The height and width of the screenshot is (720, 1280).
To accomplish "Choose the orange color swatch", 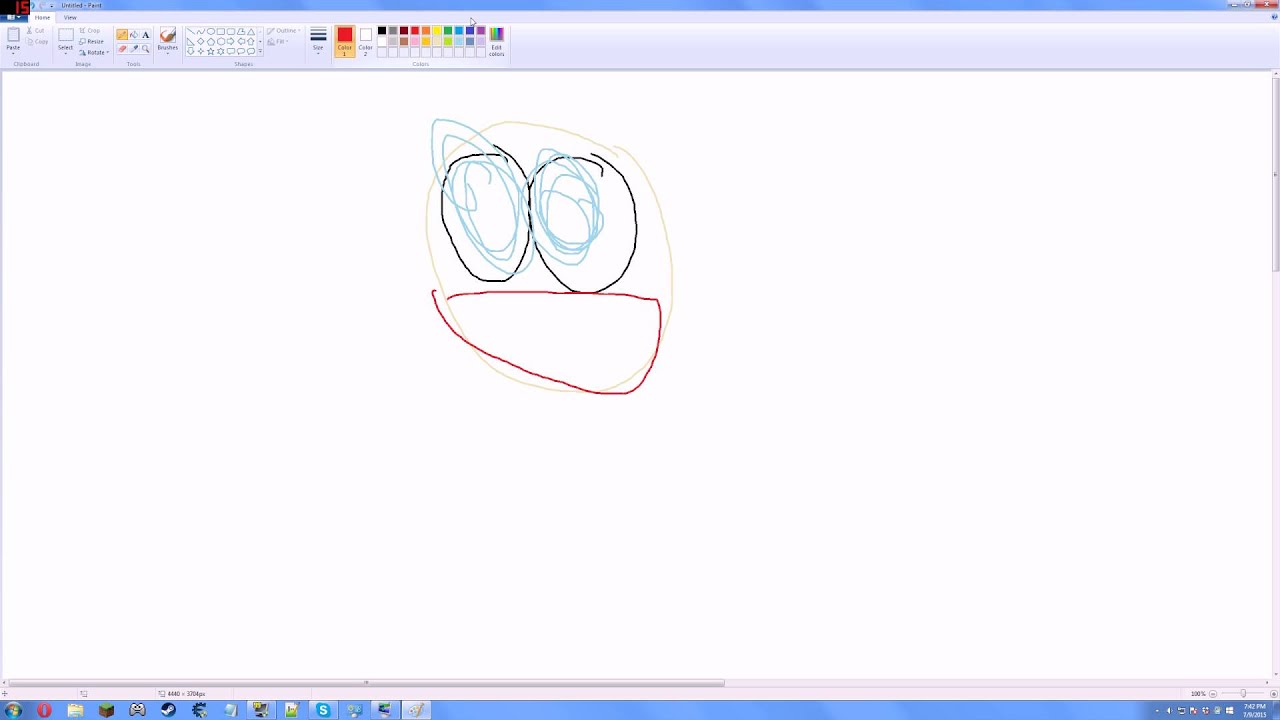I will 425,30.
